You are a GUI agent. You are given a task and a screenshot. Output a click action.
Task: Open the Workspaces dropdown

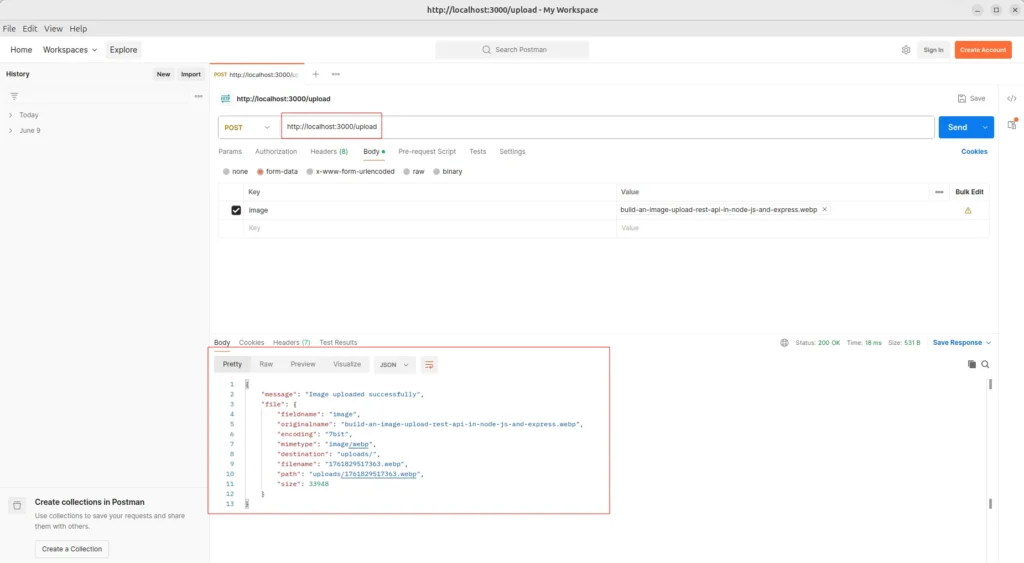70,50
